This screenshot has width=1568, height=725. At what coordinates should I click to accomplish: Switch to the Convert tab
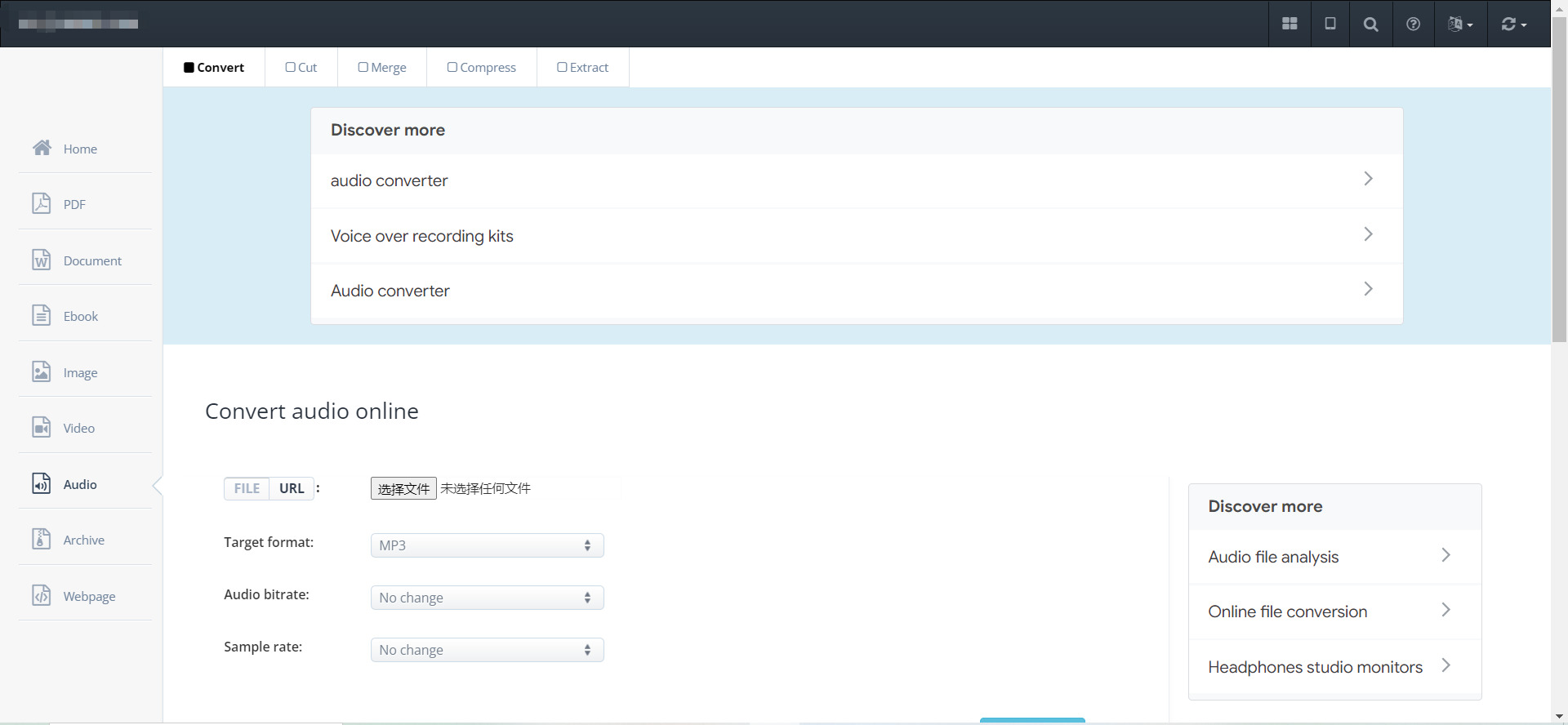(x=214, y=67)
